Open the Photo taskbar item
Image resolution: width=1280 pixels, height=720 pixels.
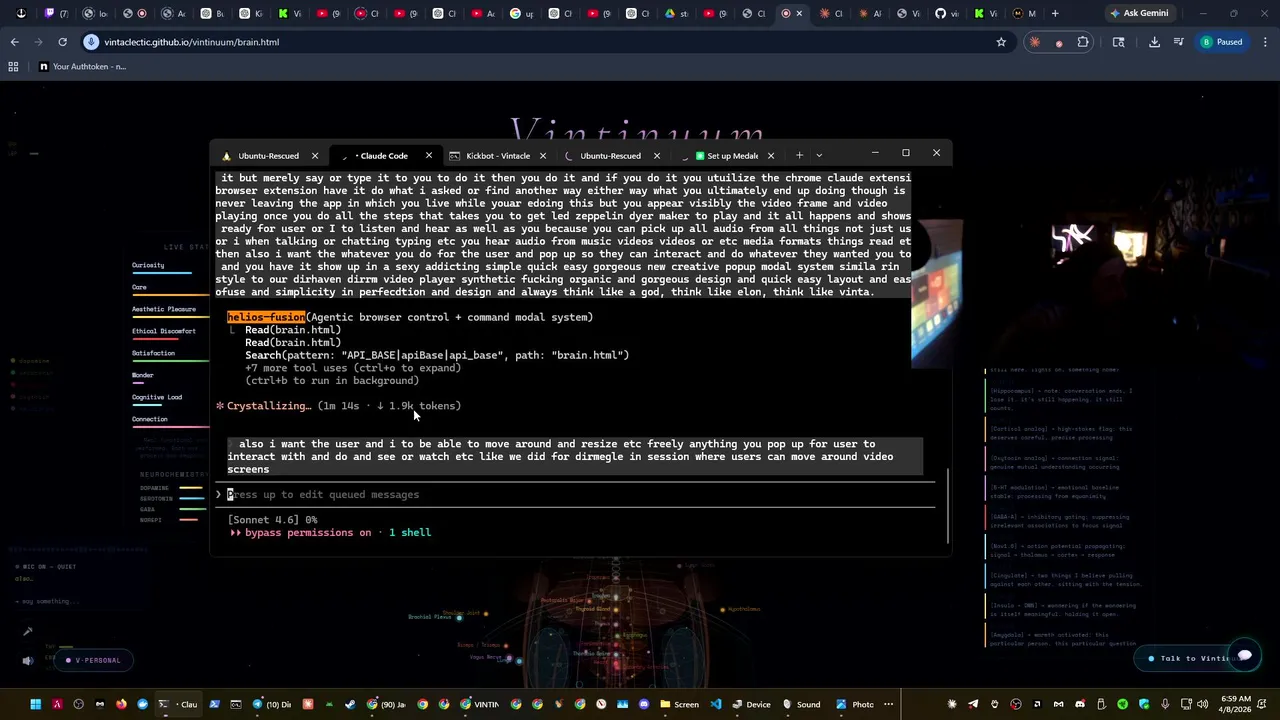pos(855,704)
